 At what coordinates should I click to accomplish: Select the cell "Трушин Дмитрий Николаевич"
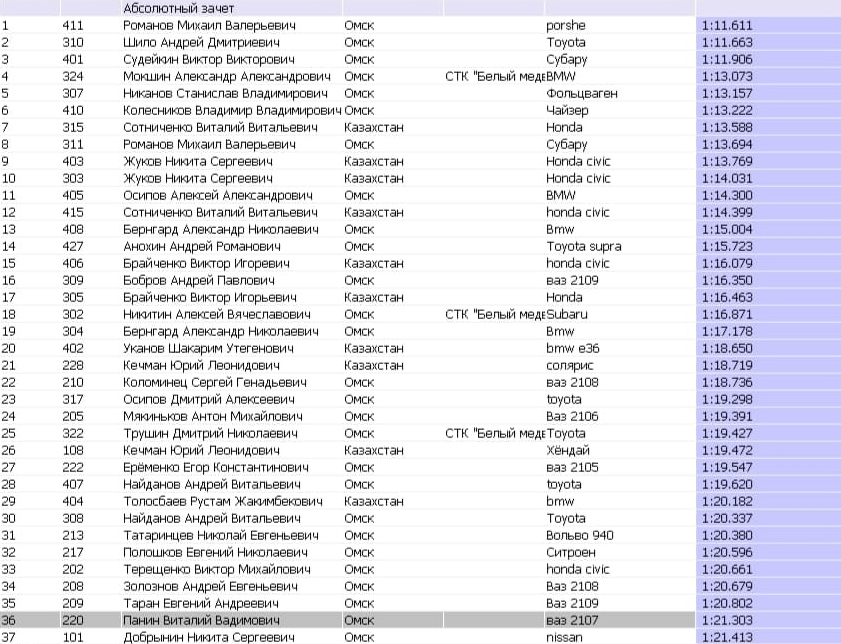tap(210, 433)
